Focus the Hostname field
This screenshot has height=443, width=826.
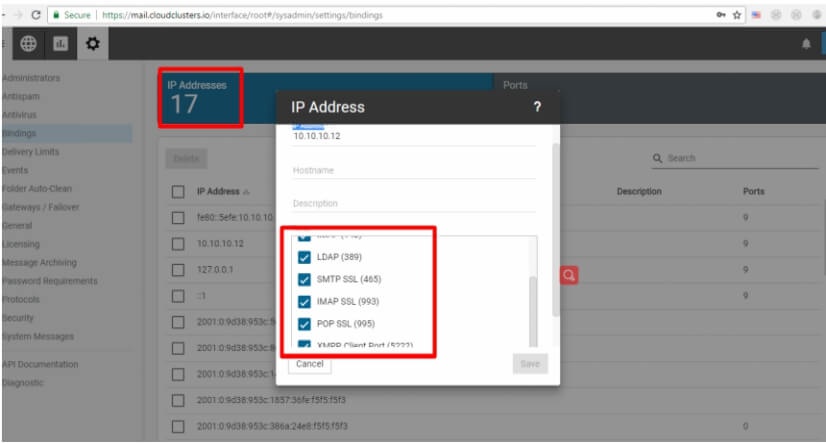[x=414, y=171]
